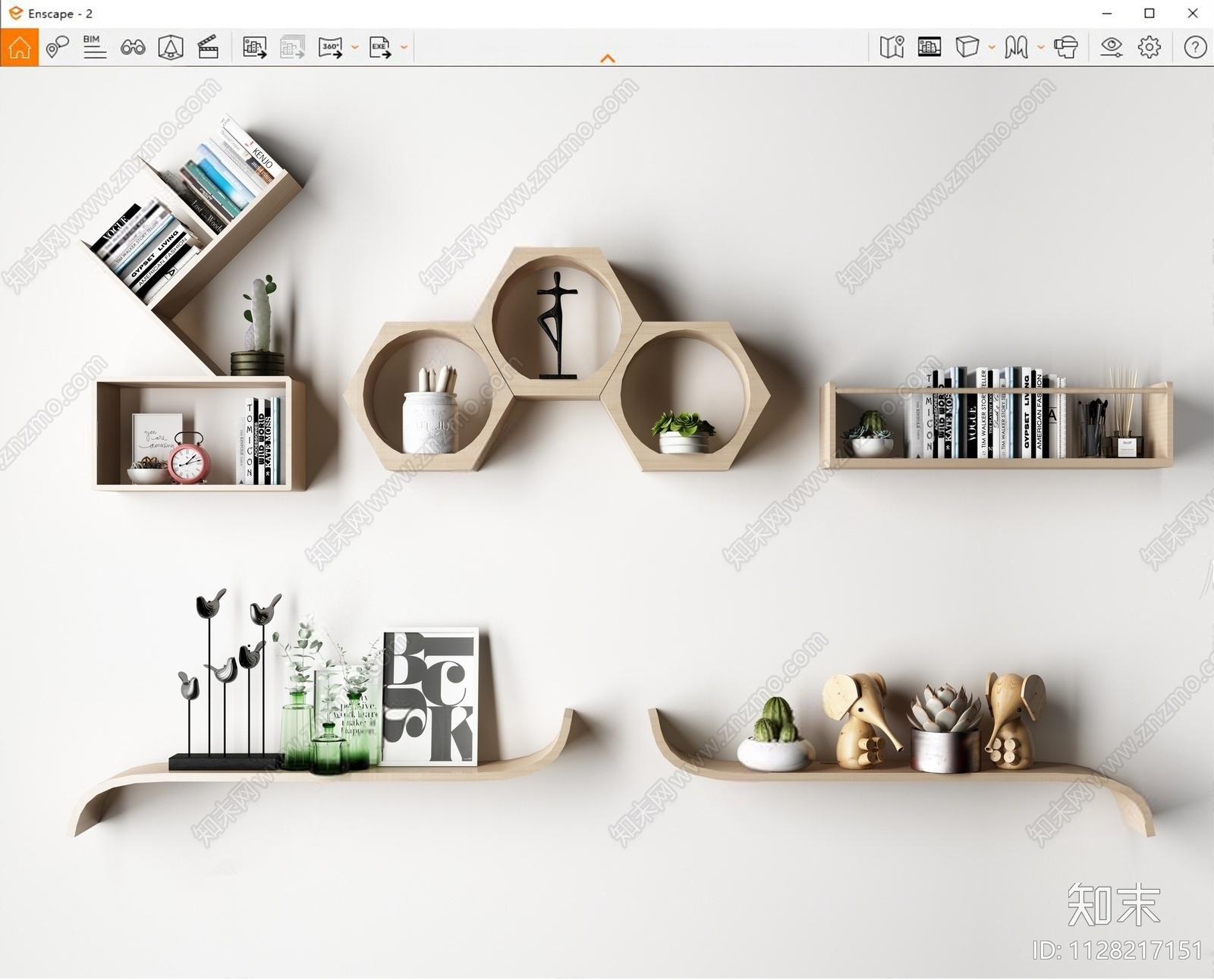Enable the VR headset mode
This screenshot has width=1214, height=980.
click(1066, 47)
